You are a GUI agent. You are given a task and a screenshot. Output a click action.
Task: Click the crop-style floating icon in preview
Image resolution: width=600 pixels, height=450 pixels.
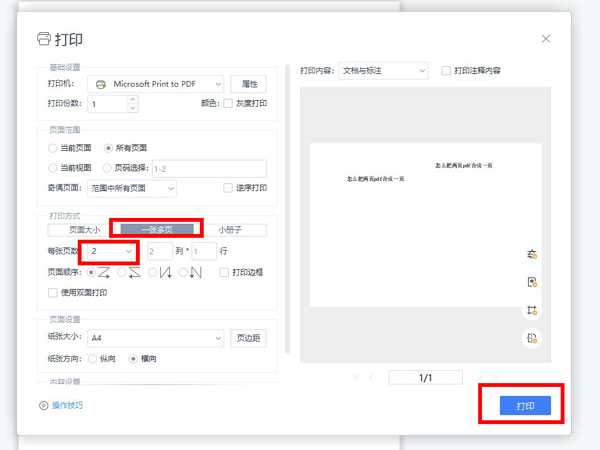(532, 310)
